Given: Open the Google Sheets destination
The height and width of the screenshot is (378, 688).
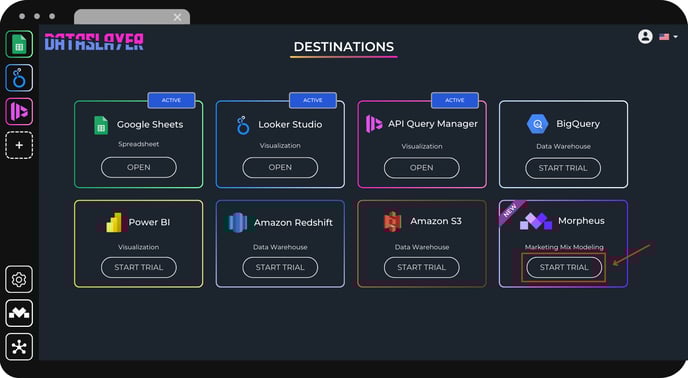Looking at the screenshot, I should [x=139, y=167].
